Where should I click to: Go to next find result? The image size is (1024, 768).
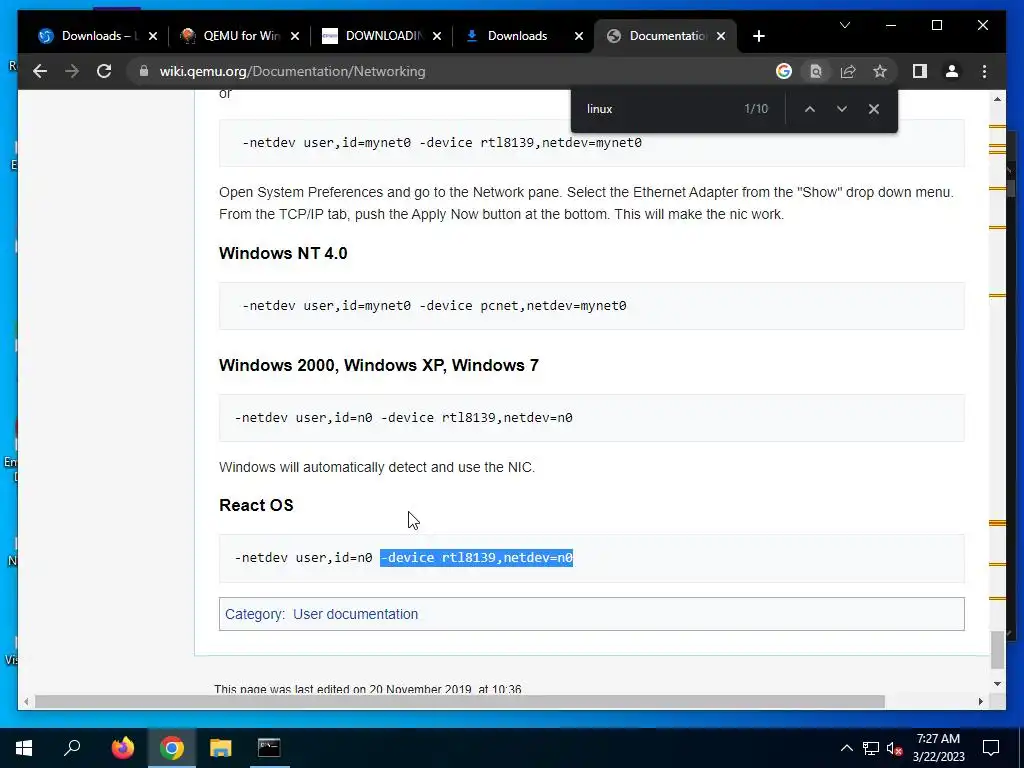(x=842, y=109)
